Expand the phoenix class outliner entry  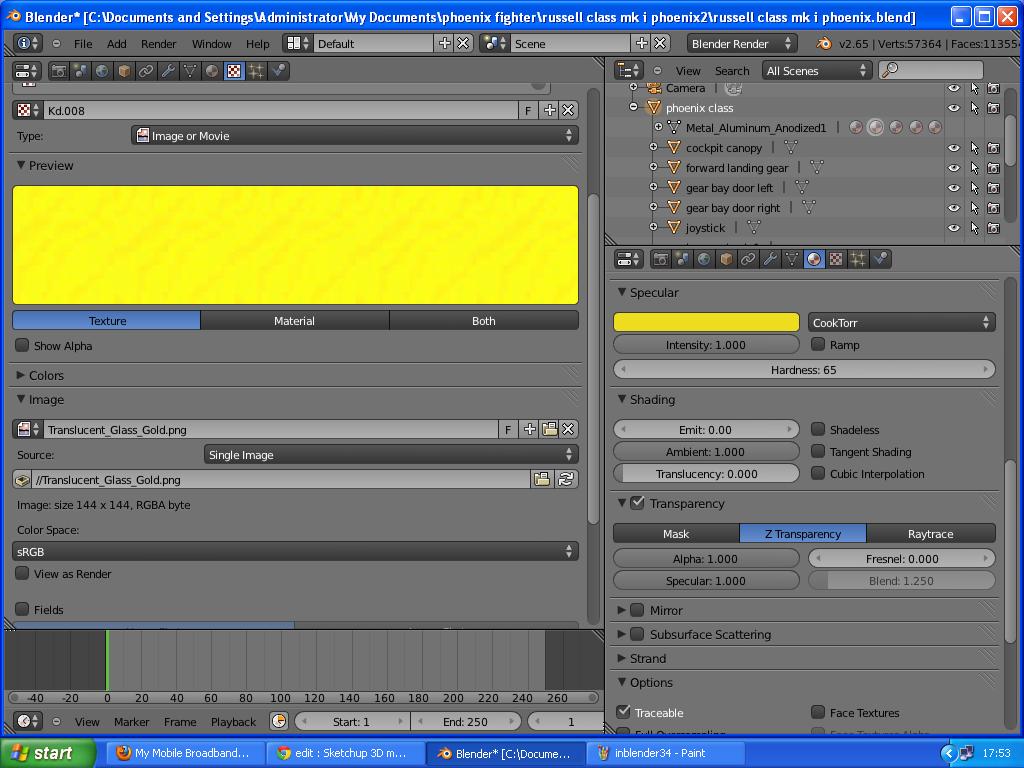(x=631, y=107)
